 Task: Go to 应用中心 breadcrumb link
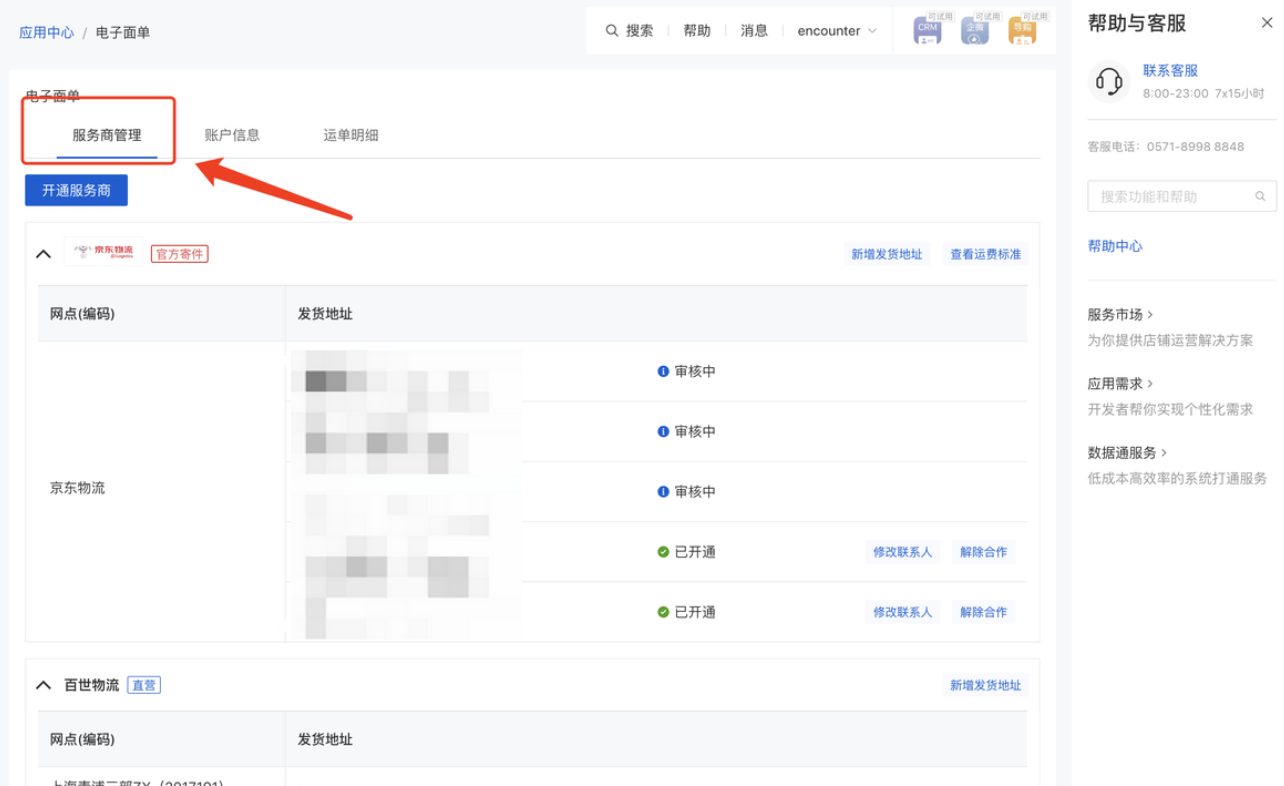pos(47,33)
